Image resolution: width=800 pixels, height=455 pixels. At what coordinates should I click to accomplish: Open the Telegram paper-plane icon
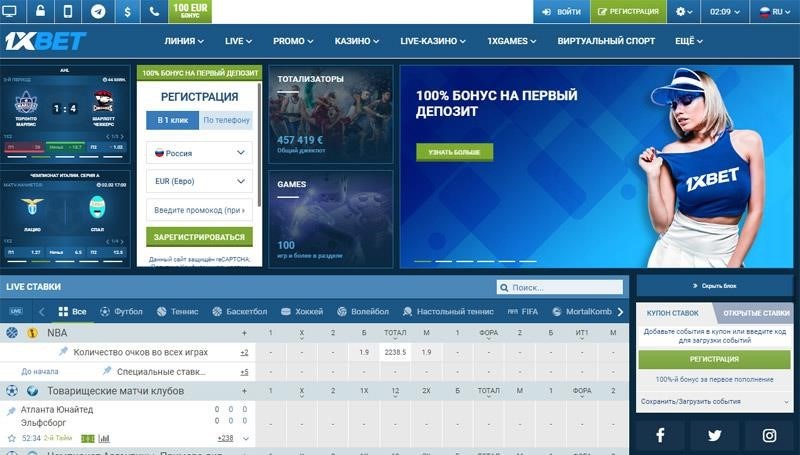click(x=98, y=11)
